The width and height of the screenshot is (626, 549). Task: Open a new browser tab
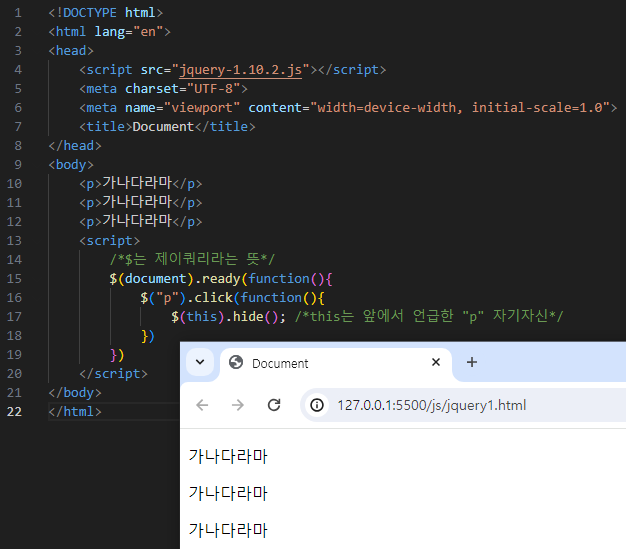[472, 362]
